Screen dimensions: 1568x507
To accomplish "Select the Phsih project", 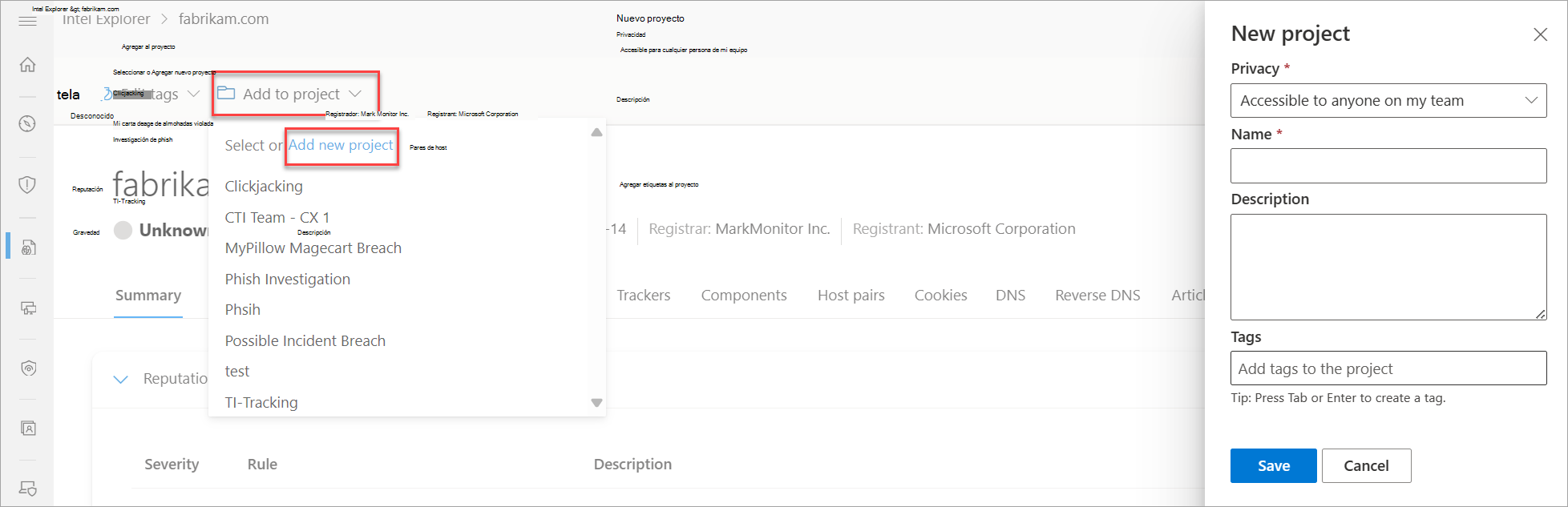I will point(242,310).
